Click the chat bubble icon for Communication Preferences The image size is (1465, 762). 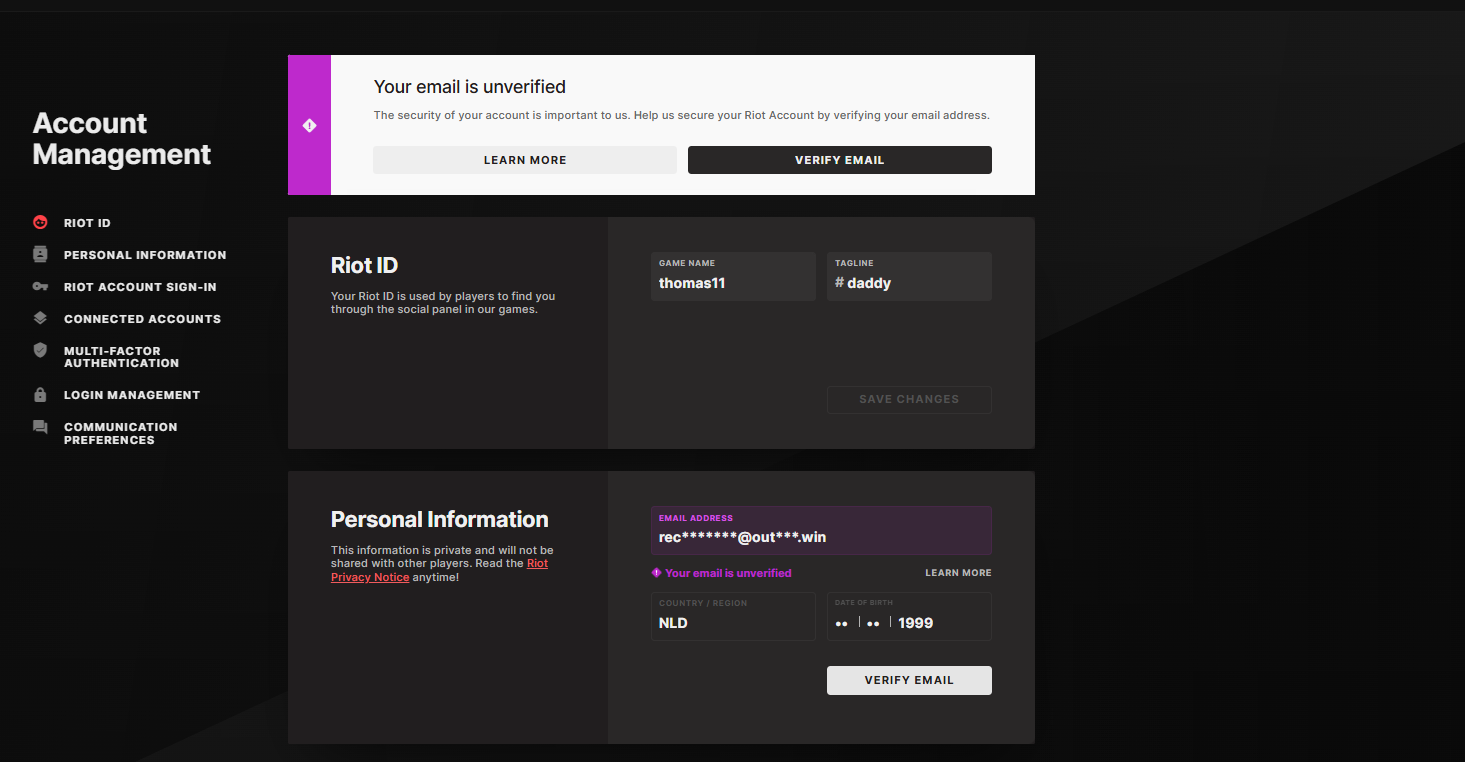40,427
